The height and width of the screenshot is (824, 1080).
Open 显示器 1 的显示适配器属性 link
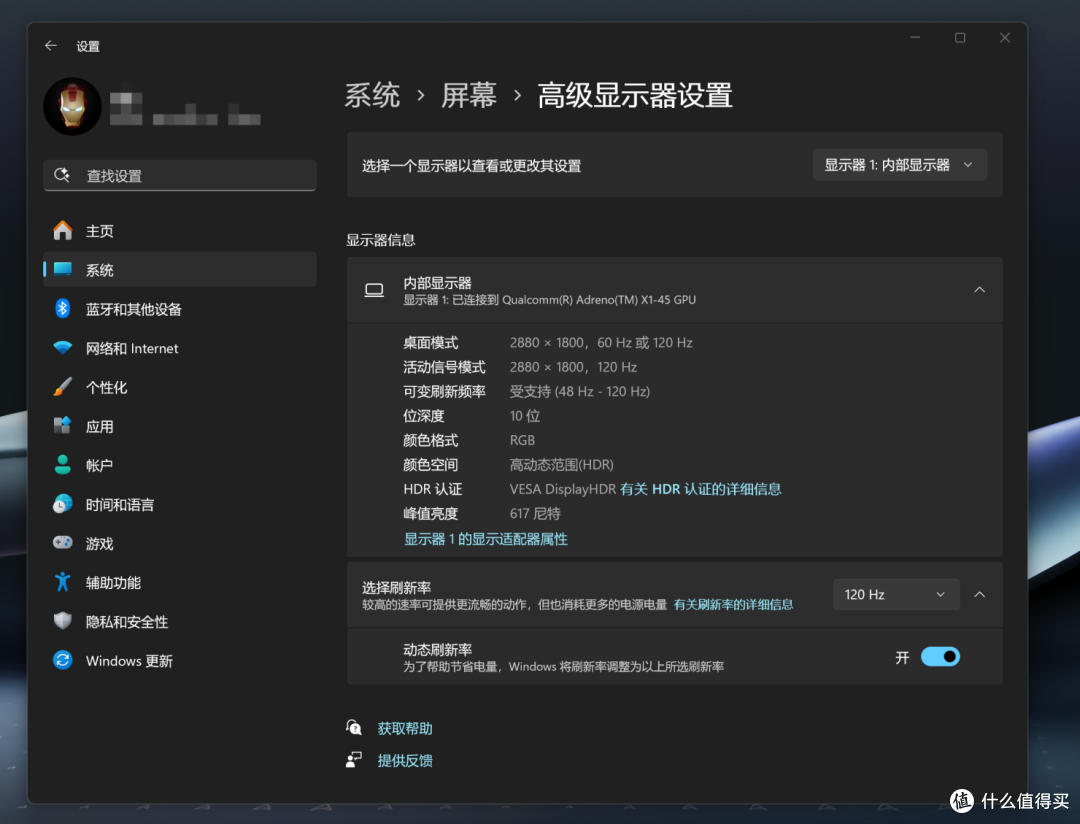486,539
